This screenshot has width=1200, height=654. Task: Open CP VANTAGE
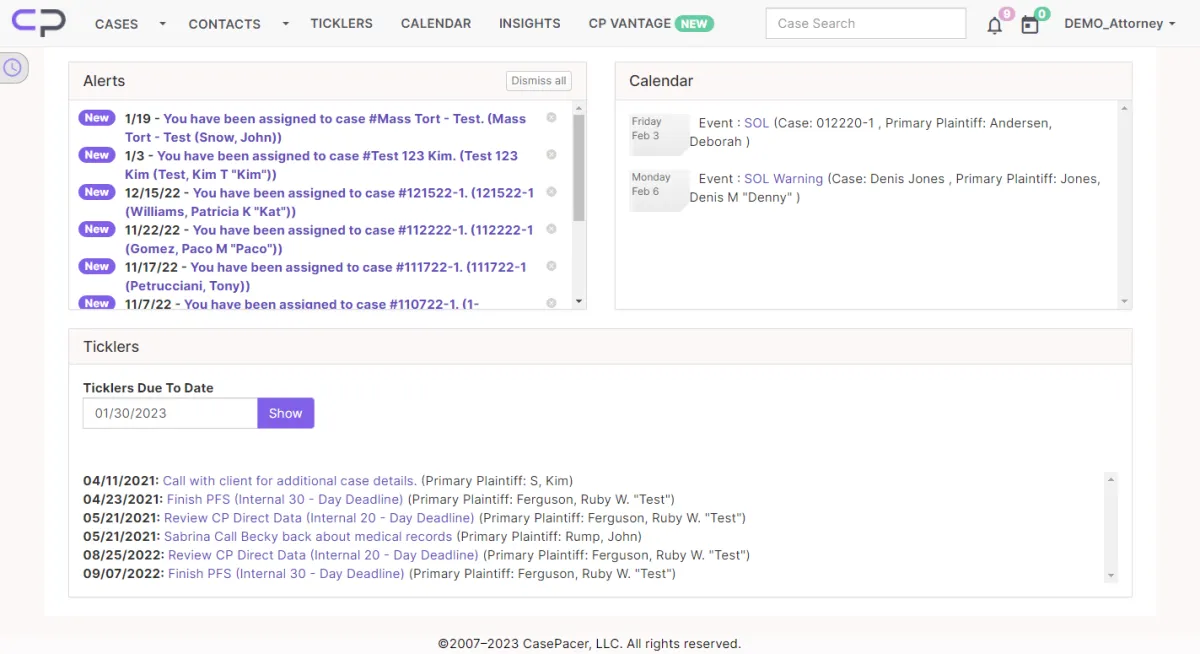tap(629, 23)
